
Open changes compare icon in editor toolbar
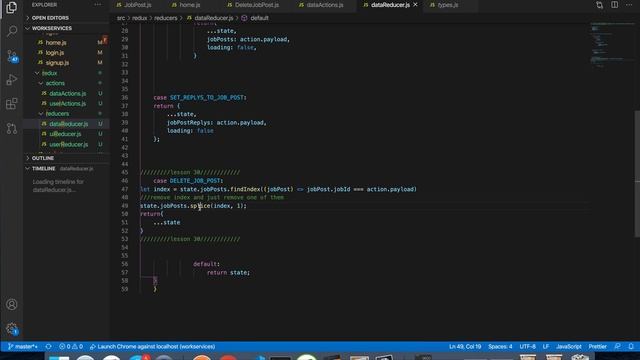(599, 5)
